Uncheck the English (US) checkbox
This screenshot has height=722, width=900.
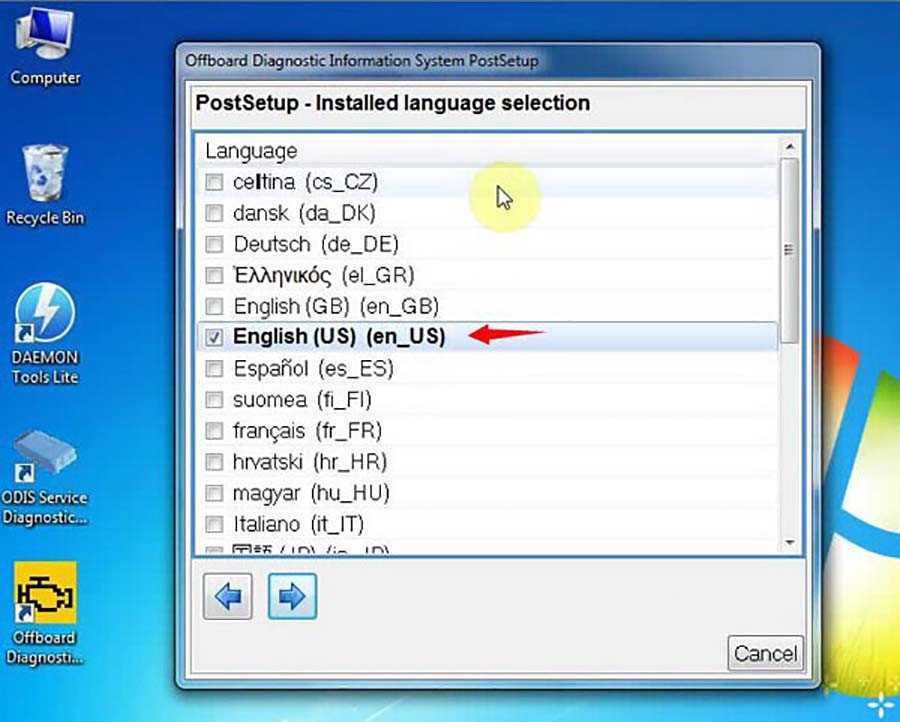pos(214,338)
